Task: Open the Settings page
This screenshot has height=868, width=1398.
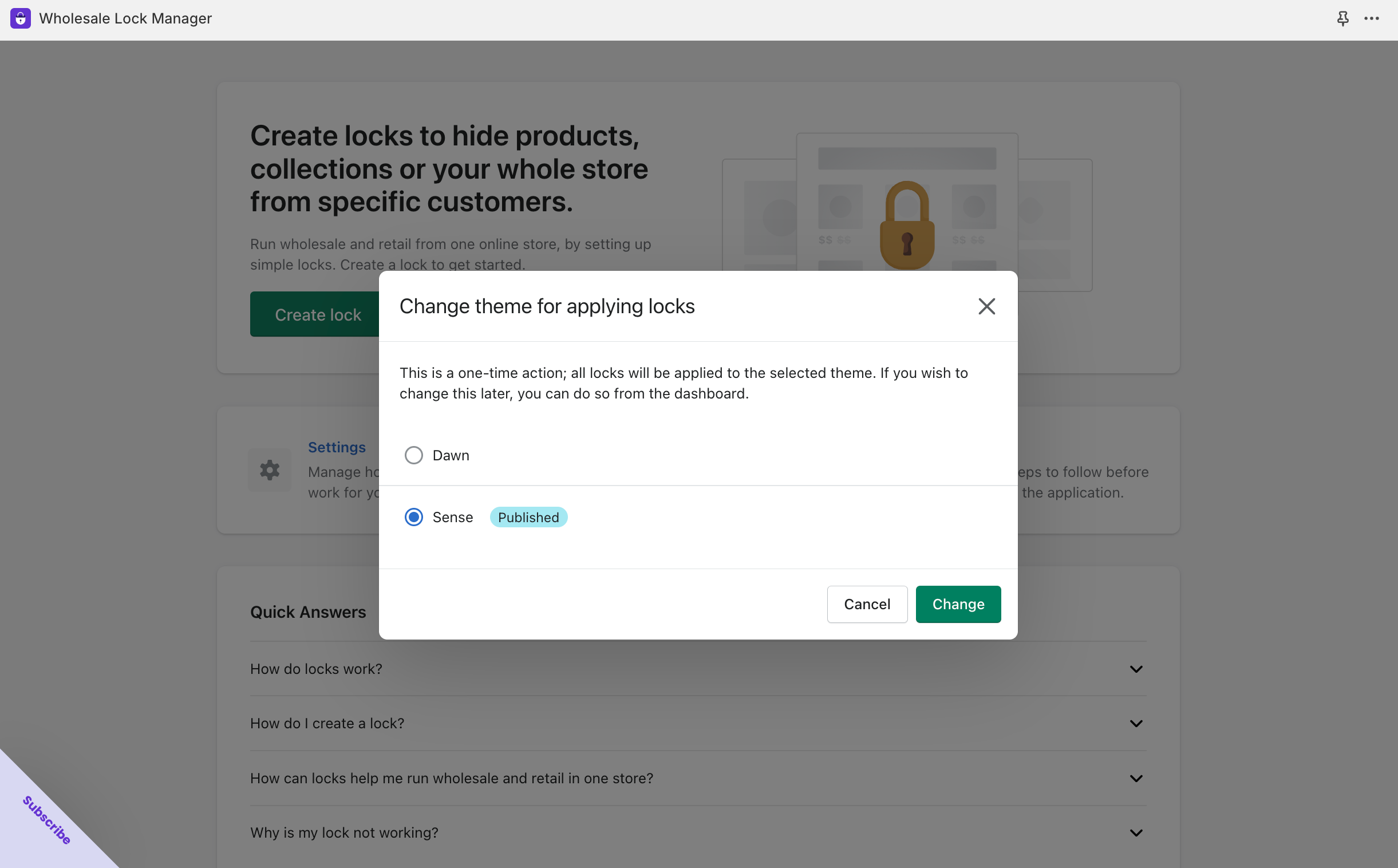Action: click(x=336, y=447)
